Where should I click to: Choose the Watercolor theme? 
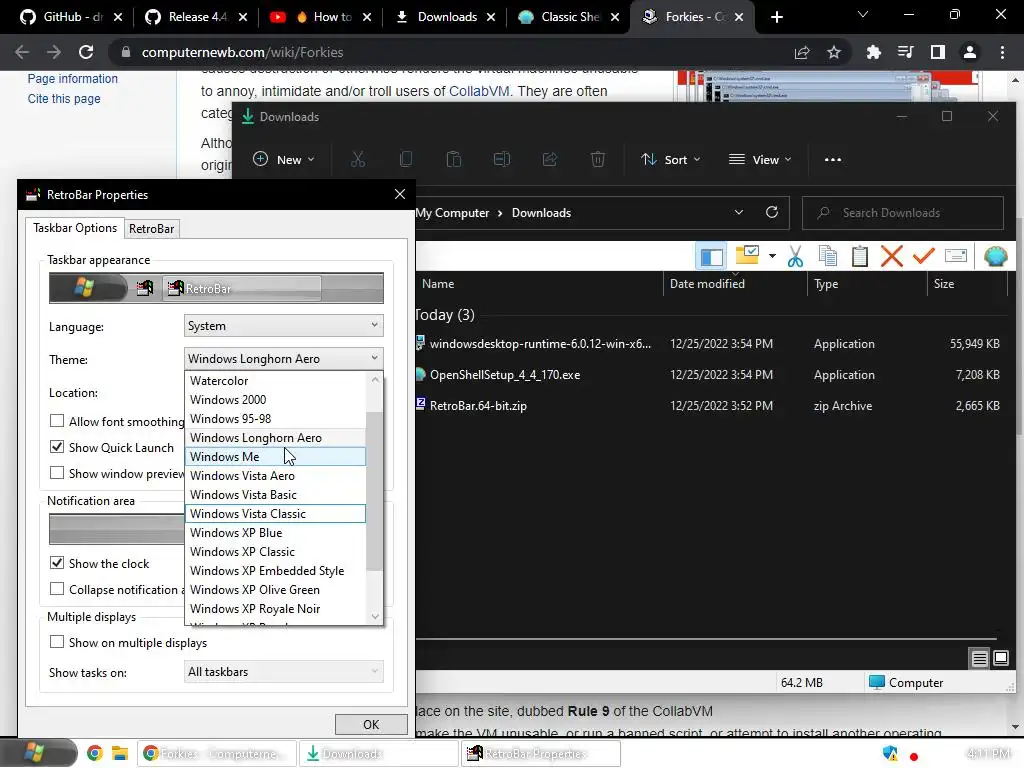pos(276,381)
